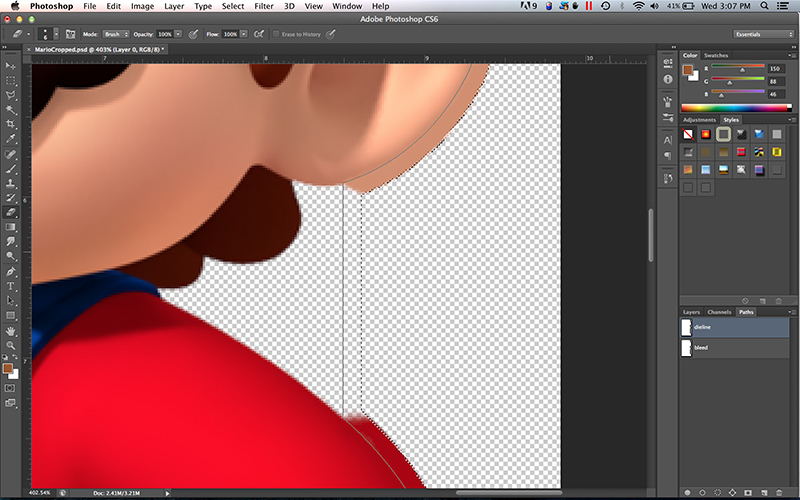This screenshot has height=500, width=800.
Task: Create new path
Action: 764,492
